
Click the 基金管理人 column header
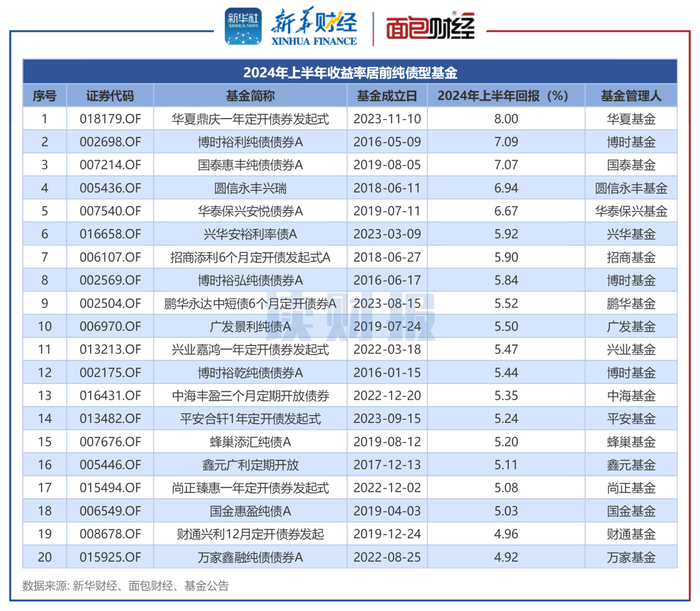tap(631, 96)
